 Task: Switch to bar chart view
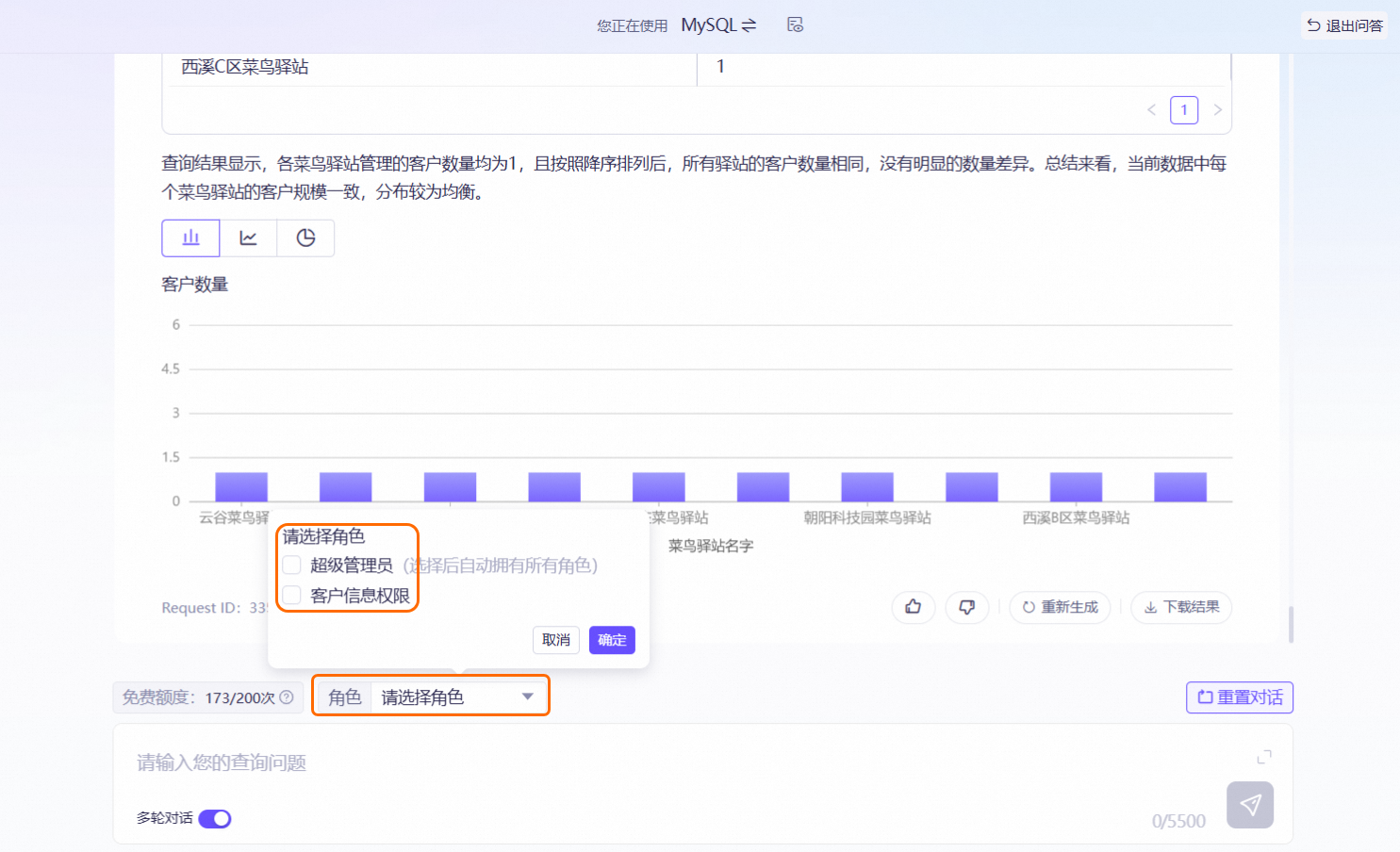190,238
